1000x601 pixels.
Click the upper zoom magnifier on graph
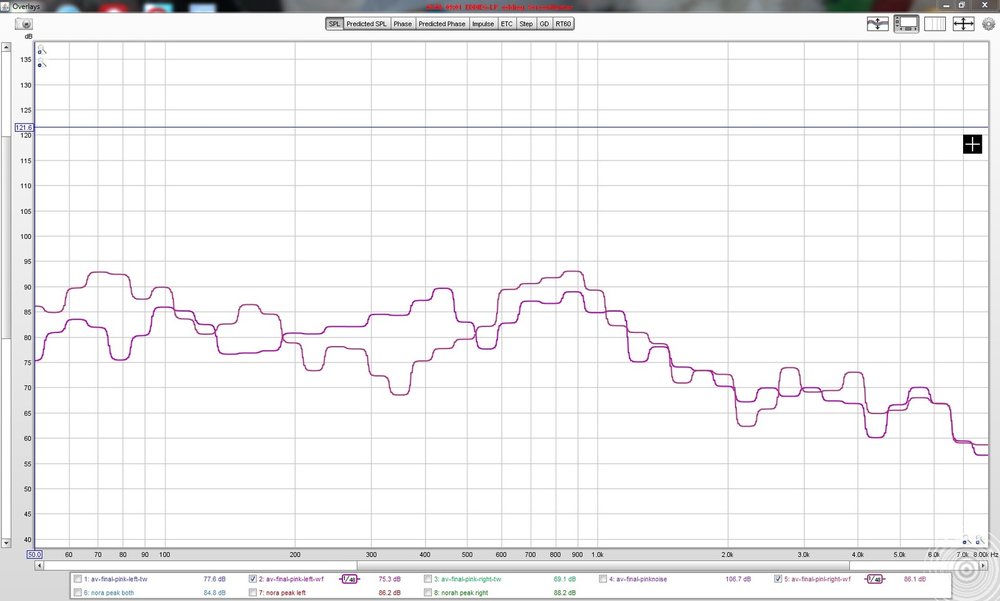41,50
